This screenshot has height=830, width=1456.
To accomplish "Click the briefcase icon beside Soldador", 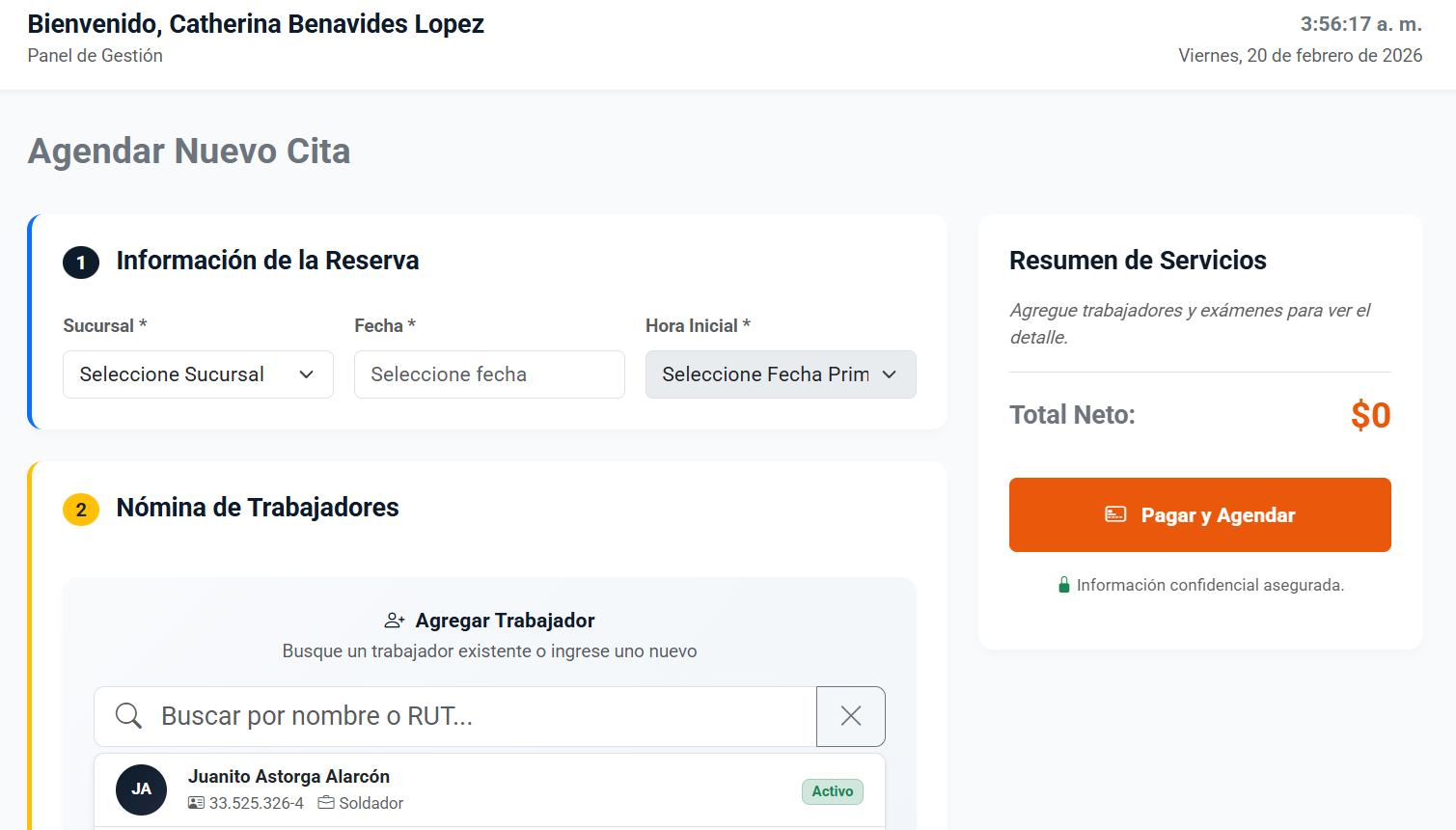I will tap(326, 803).
